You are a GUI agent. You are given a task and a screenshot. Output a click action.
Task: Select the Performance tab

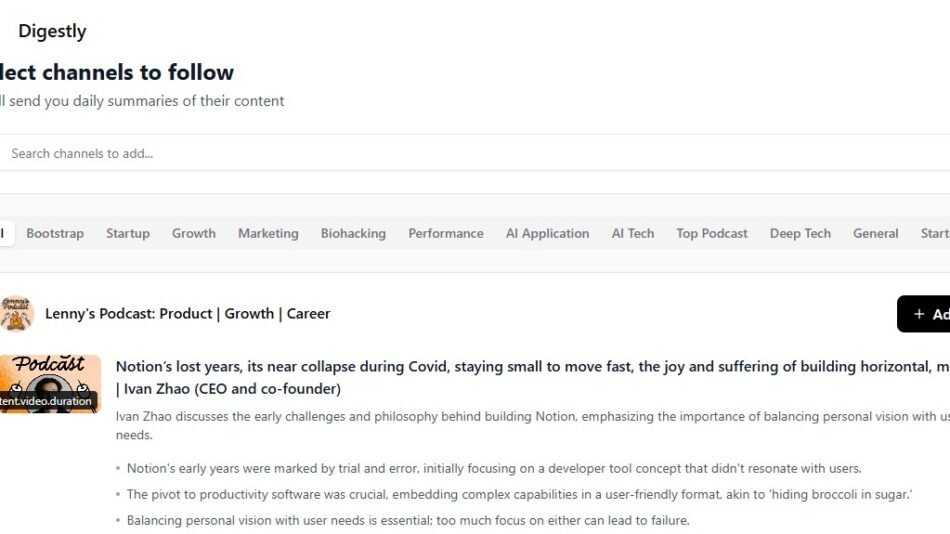(446, 233)
